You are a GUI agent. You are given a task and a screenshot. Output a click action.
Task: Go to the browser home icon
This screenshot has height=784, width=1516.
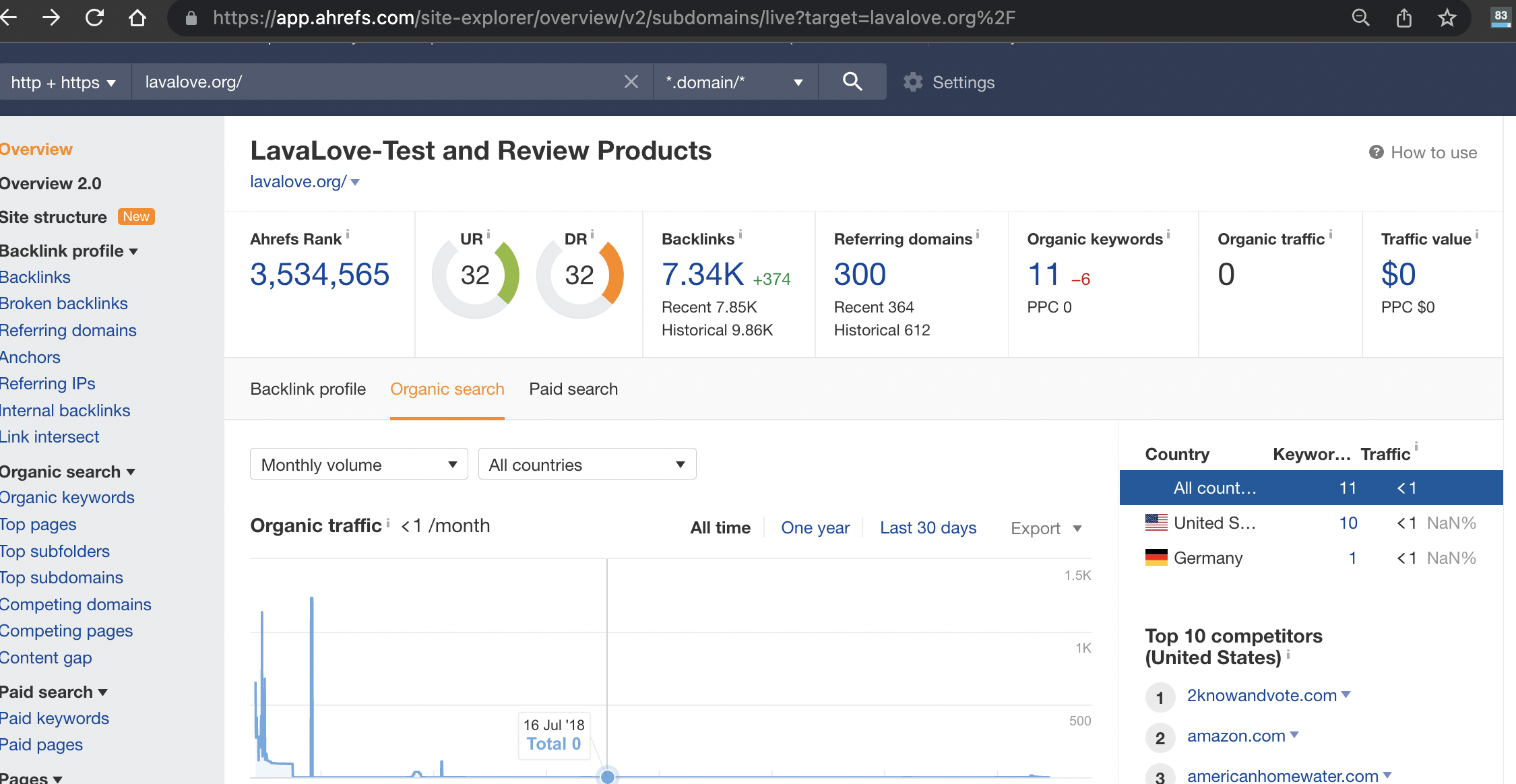[137, 18]
